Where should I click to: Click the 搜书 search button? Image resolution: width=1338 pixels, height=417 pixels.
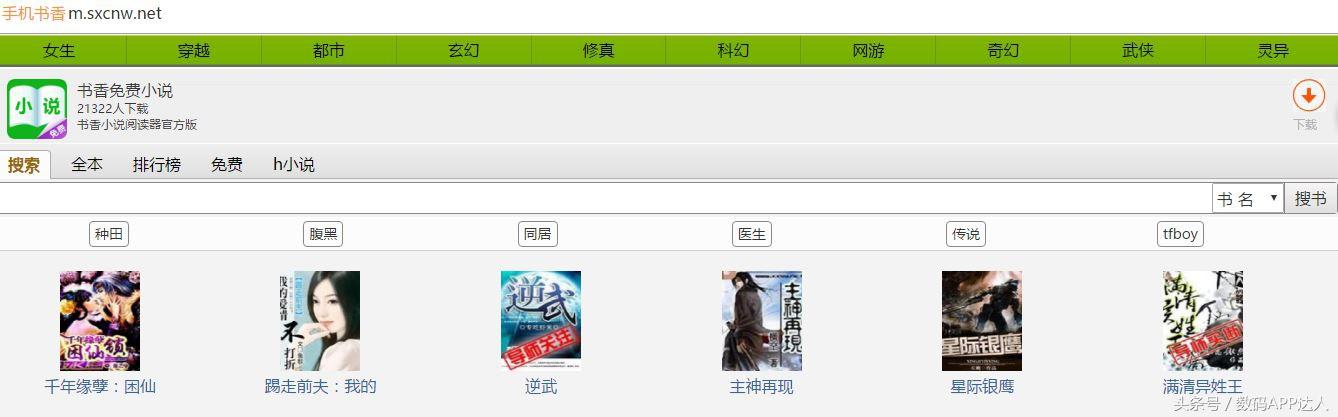pos(1310,199)
